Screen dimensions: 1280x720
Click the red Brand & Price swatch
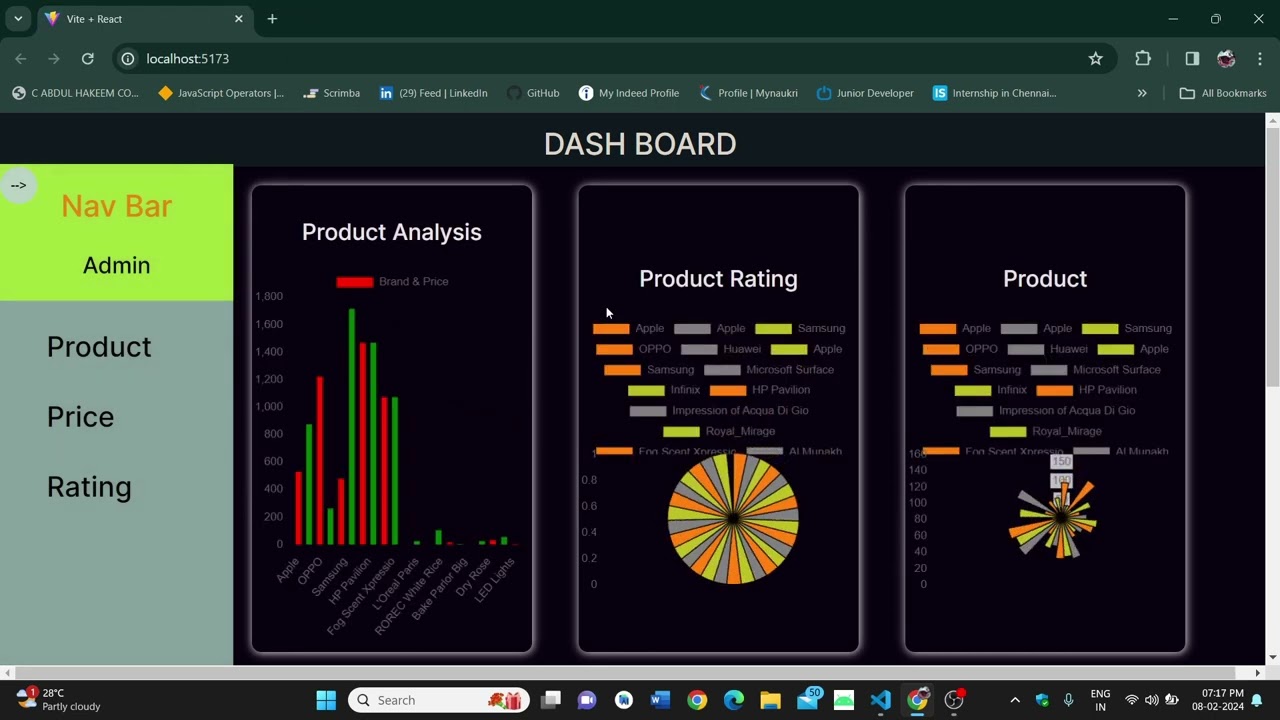click(355, 282)
